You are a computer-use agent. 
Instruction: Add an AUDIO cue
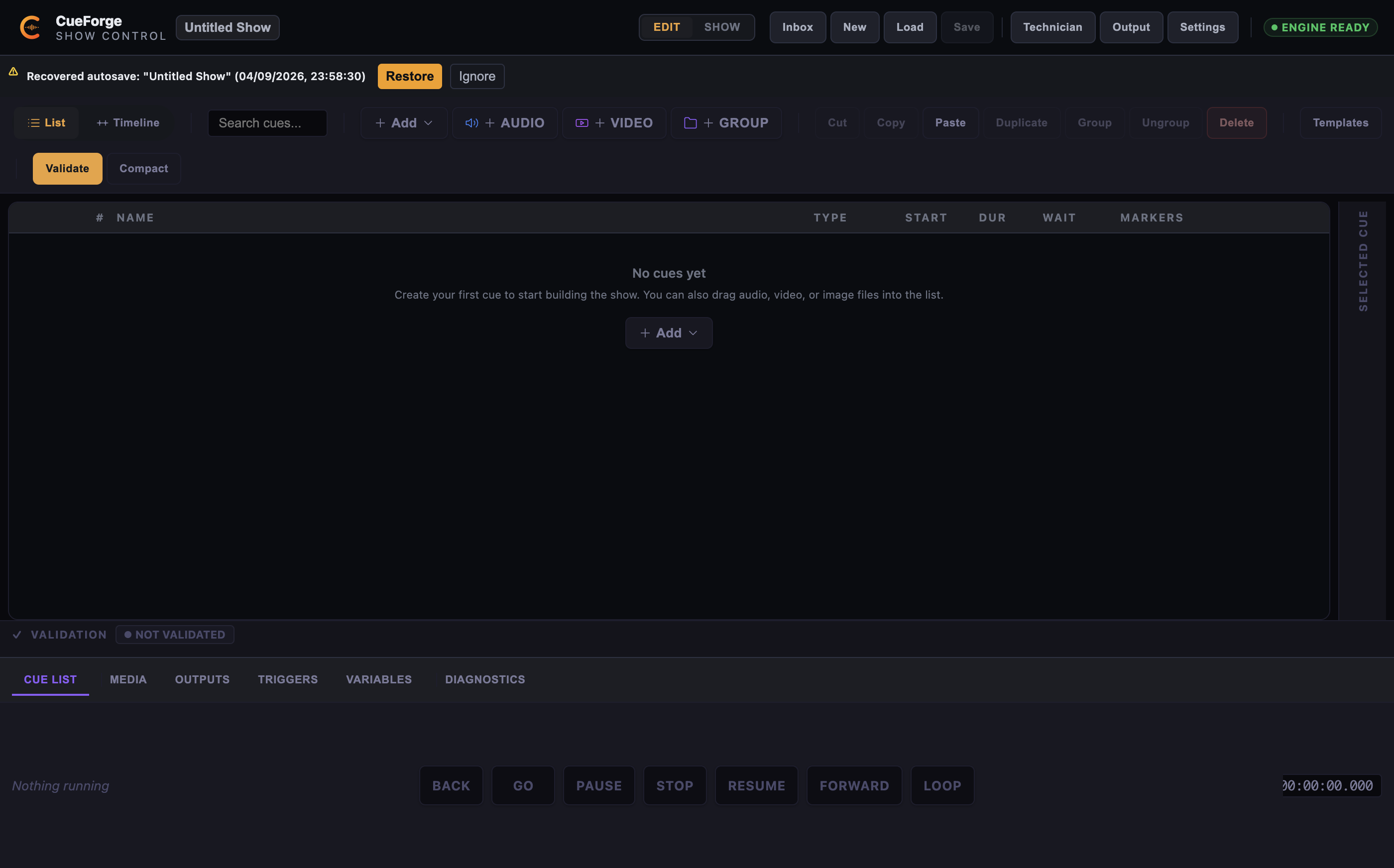click(x=505, y=123)
